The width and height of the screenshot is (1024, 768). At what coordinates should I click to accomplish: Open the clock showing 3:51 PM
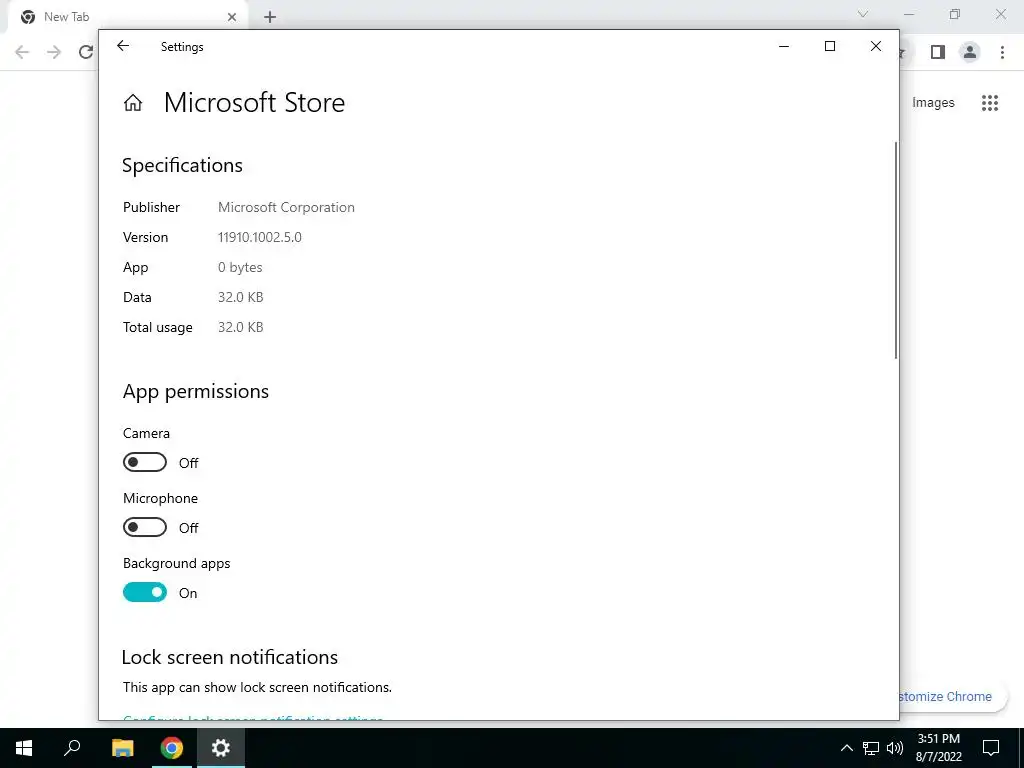[x=938, y=748]
